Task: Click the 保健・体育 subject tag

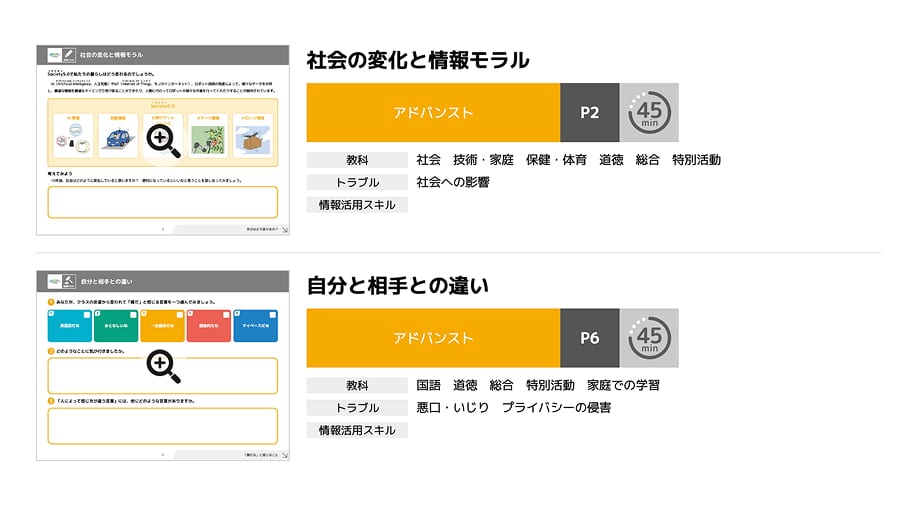Action: [556, 159]
